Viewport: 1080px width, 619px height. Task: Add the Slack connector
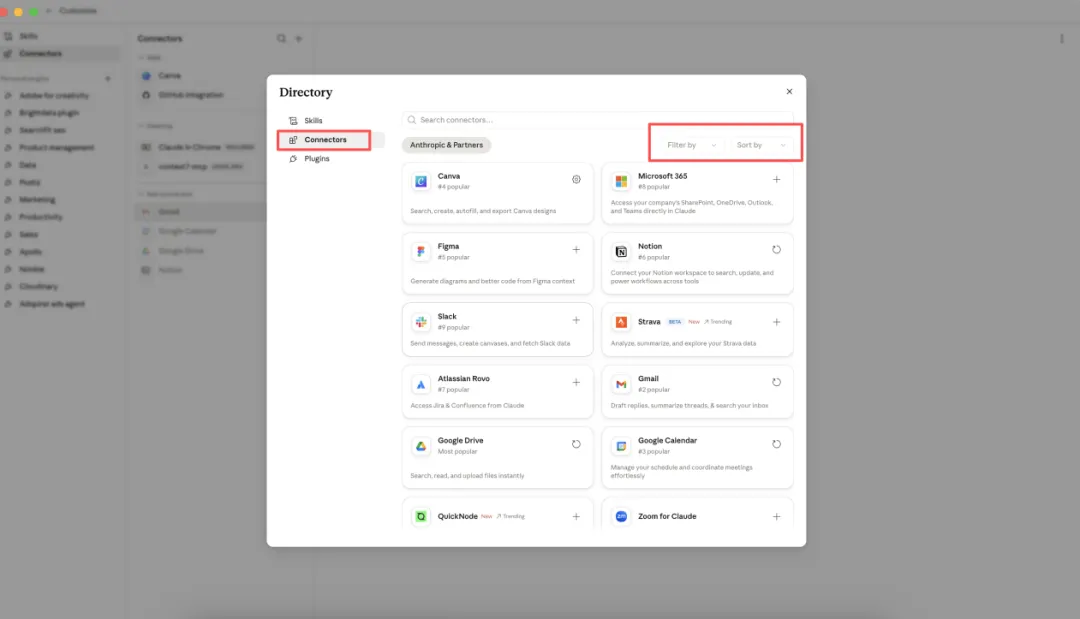[576, 320]
